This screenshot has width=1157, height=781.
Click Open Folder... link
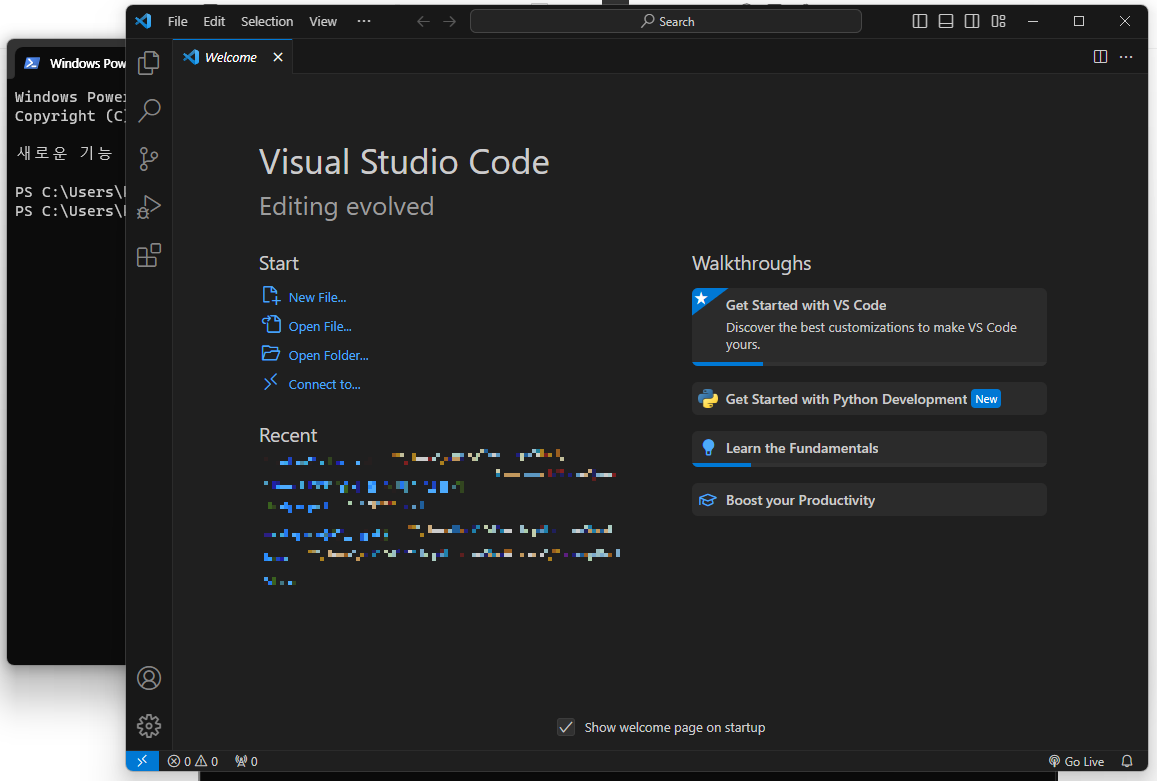coord(328,355)
